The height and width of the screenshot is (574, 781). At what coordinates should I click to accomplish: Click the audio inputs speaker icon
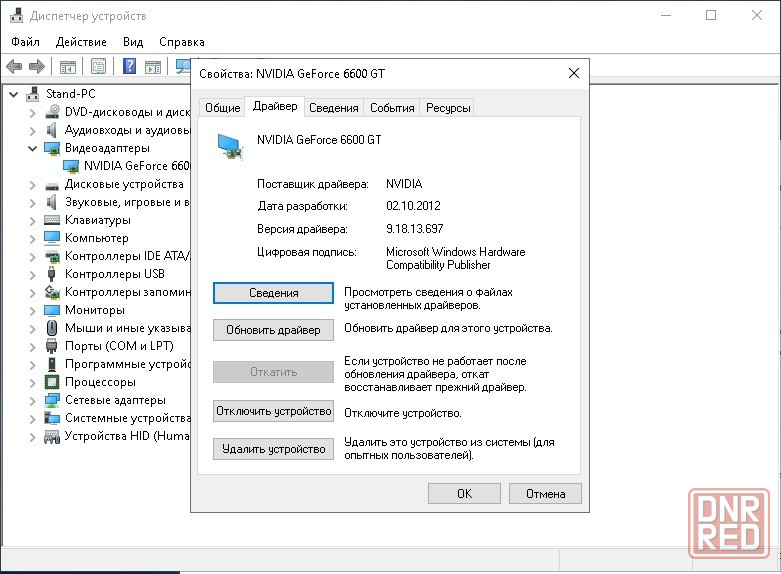[x=51, y=130]
